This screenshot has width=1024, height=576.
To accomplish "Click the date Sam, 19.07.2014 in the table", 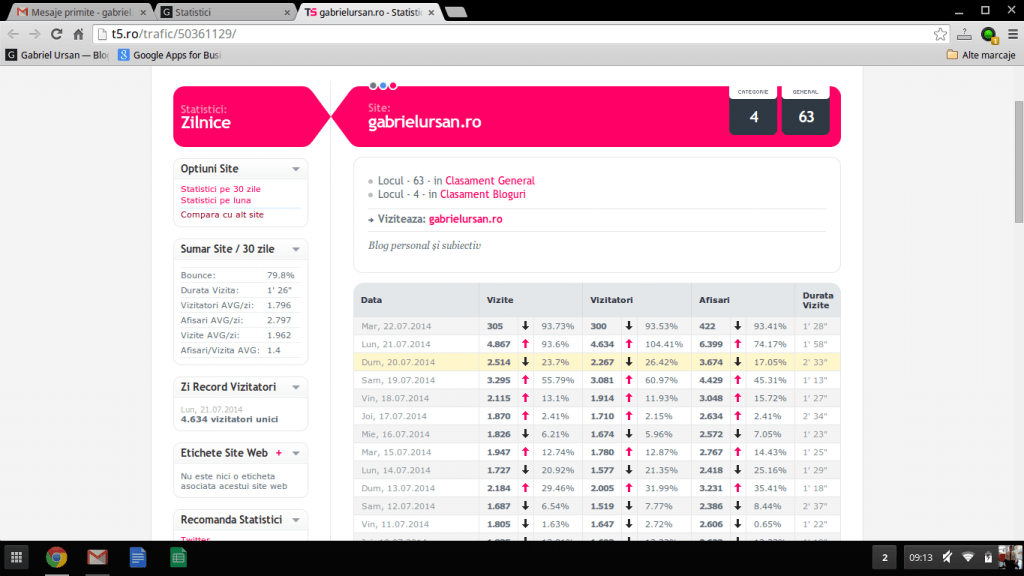I will pyautogui.click(x=396, y=380).
